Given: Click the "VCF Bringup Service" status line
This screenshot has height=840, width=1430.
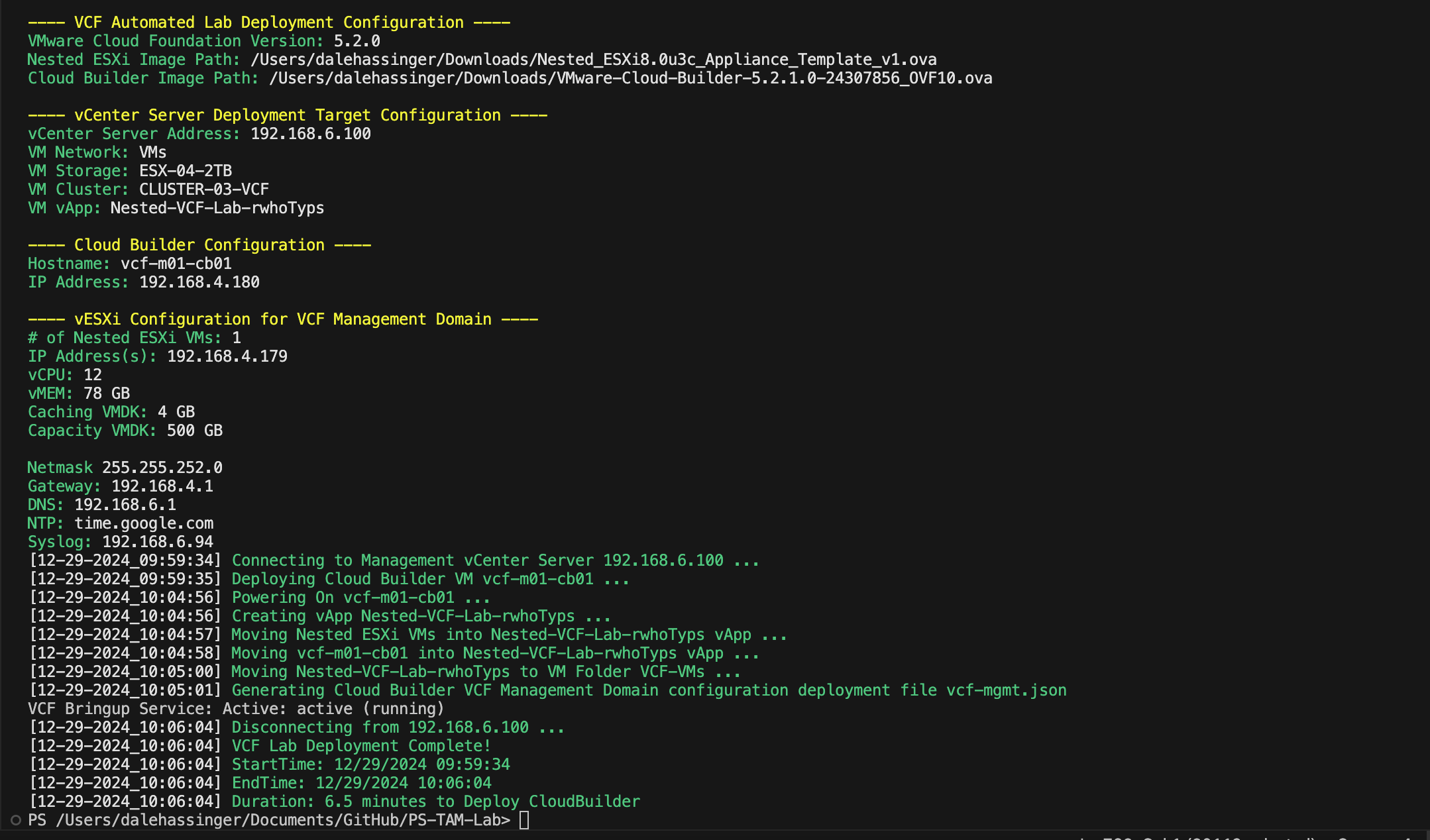Looking at the screenshot, I should point(235,709).
